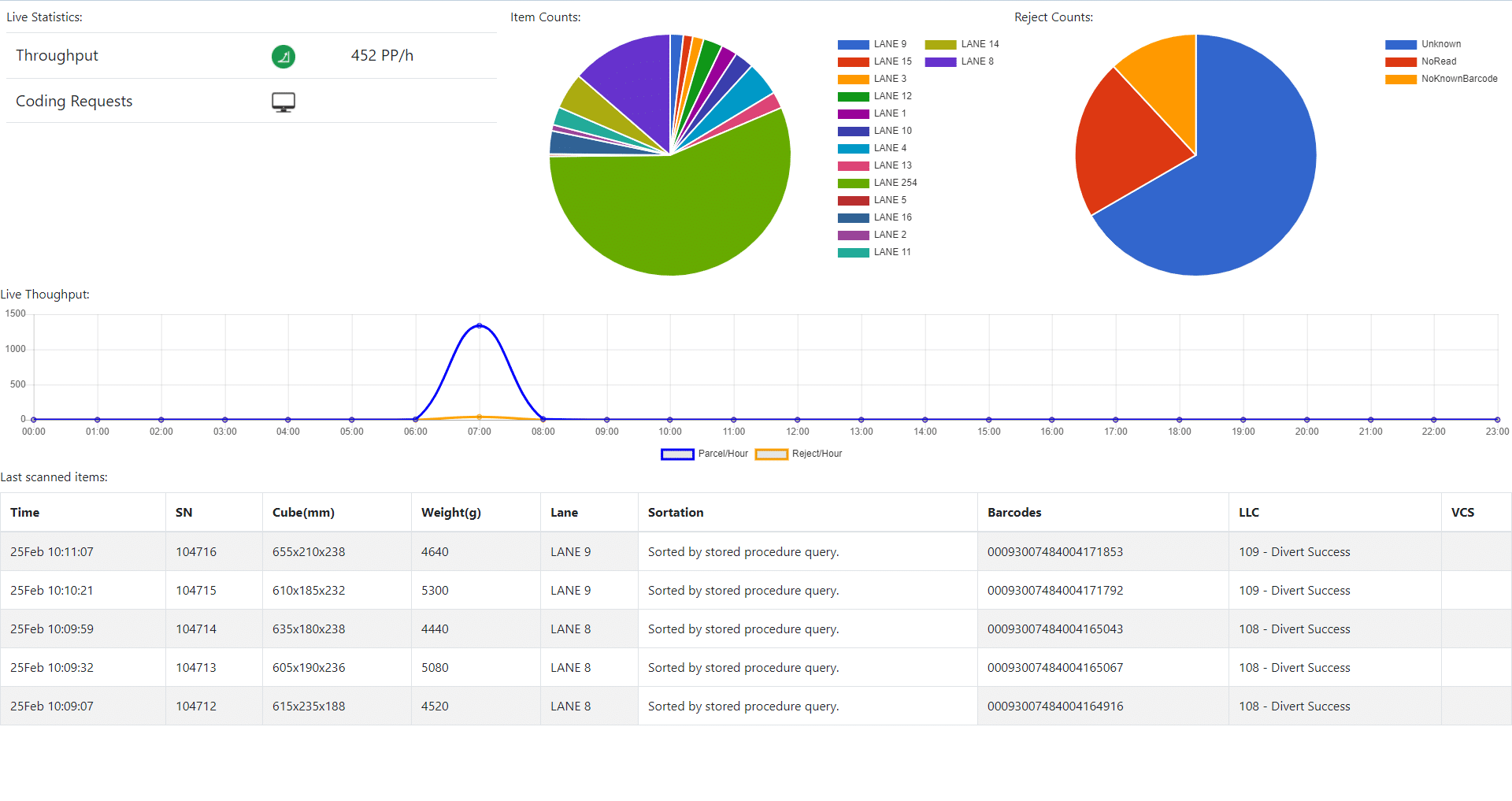Click the LANE 9 legend marker

853,44
